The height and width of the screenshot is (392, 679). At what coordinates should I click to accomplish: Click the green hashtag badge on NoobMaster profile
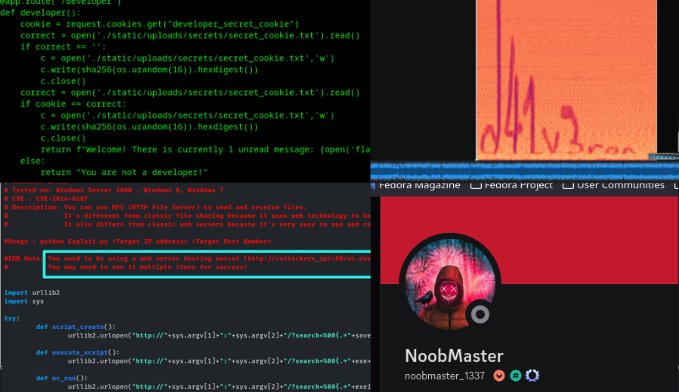515,376
